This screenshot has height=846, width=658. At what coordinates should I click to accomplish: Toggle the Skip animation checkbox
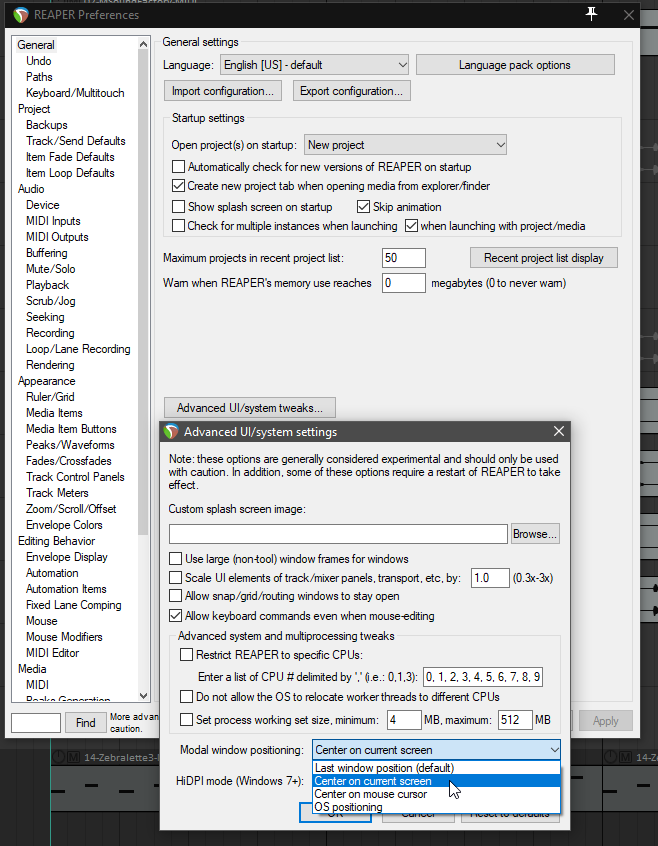(364, 207)
